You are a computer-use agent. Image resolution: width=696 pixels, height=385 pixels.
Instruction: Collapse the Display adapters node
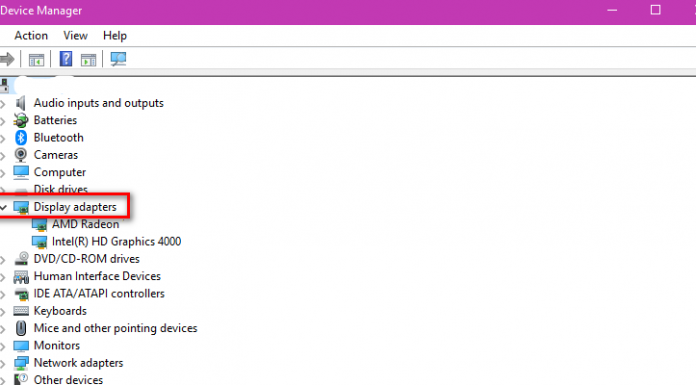[3, 207]
